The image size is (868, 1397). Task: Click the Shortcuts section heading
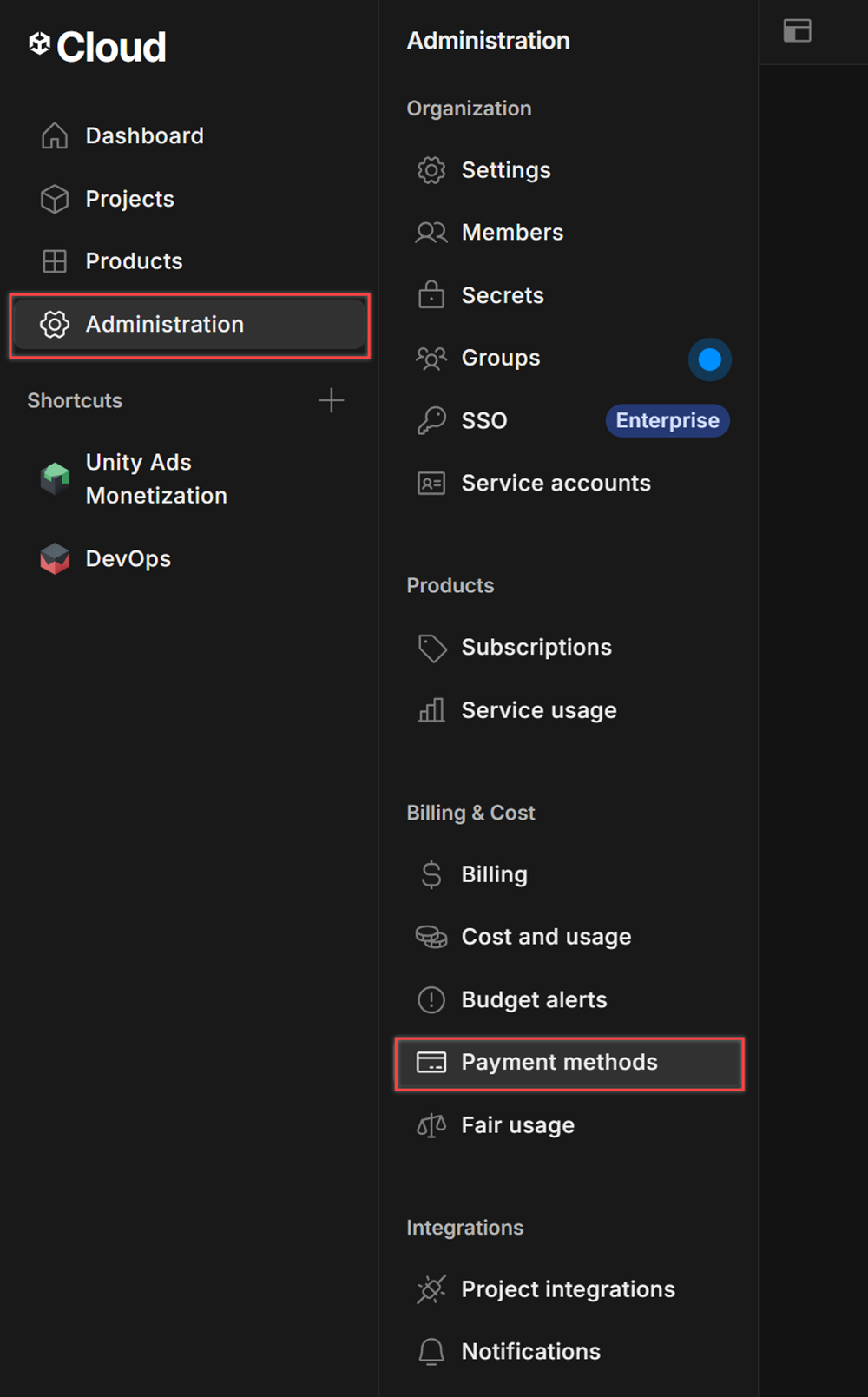tap(75, 400)
